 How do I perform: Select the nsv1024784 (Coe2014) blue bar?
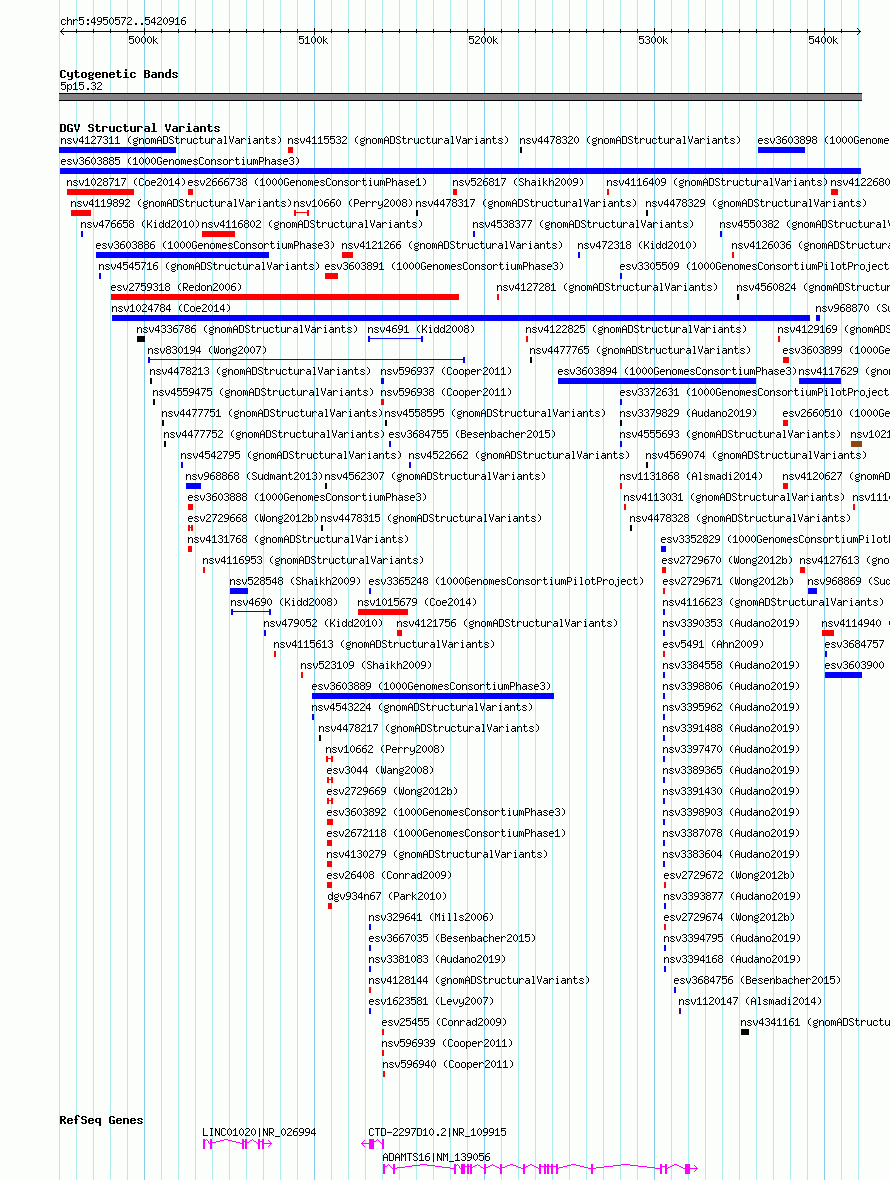[460, 318]
